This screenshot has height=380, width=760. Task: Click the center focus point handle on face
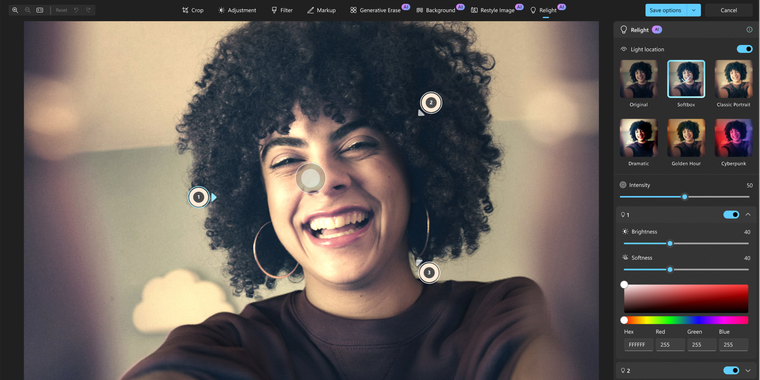click(x=310, y=178)
